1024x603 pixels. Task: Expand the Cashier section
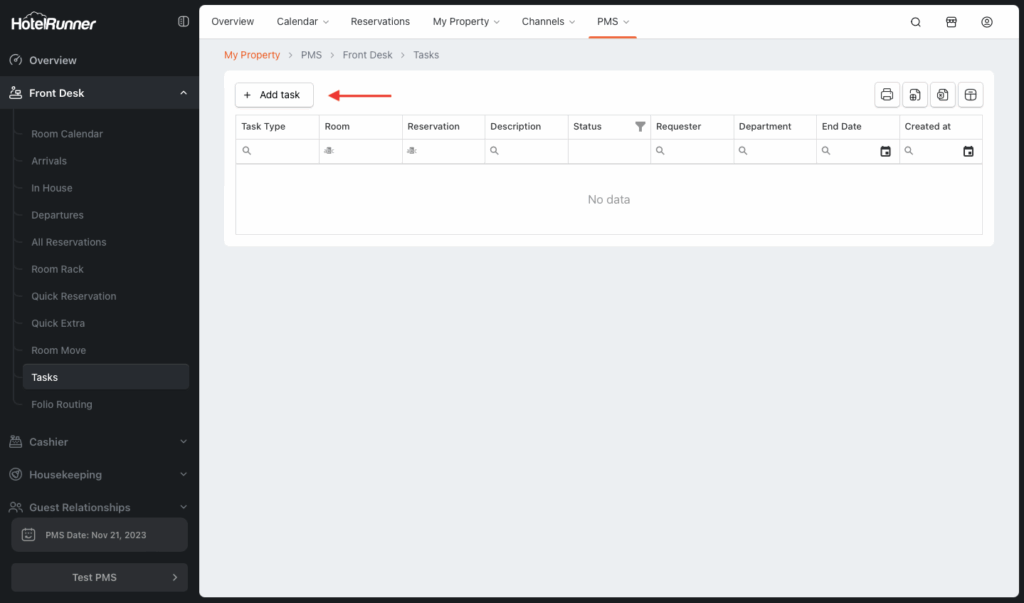tap(183, 442)
